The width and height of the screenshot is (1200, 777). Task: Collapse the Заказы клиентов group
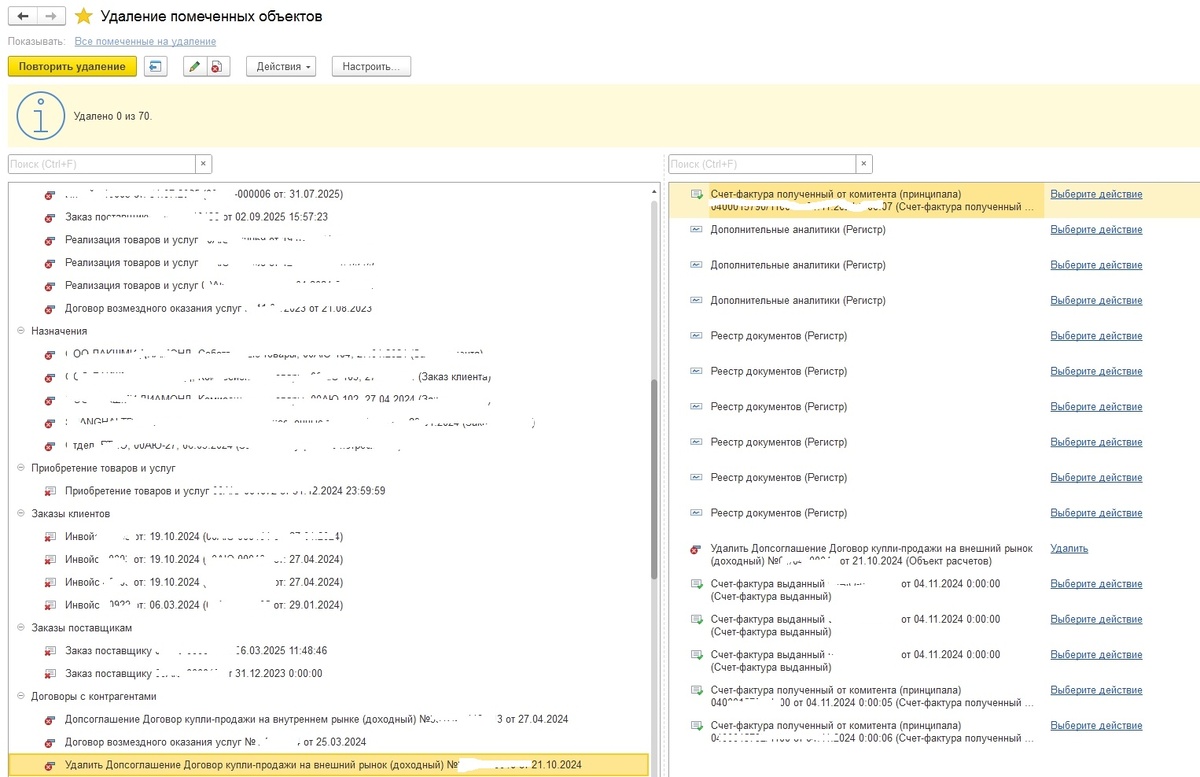pyautogui.click(x=22, y=514)
